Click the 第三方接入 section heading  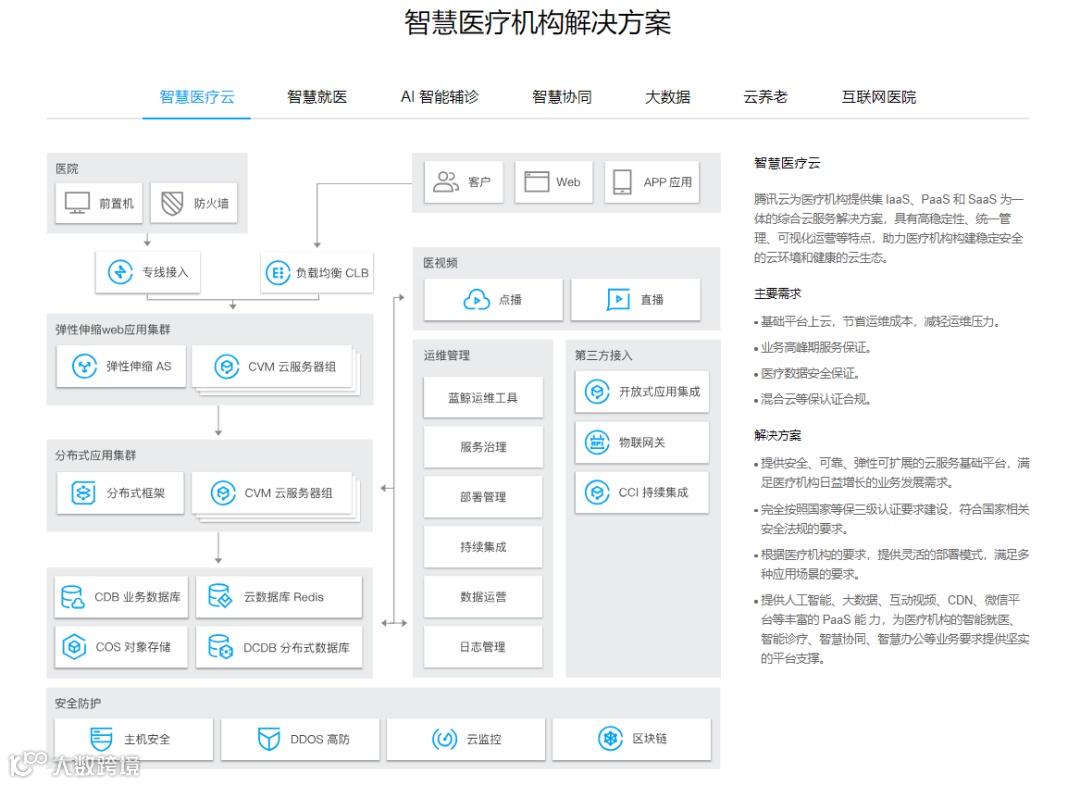click(x=603, y=355)
